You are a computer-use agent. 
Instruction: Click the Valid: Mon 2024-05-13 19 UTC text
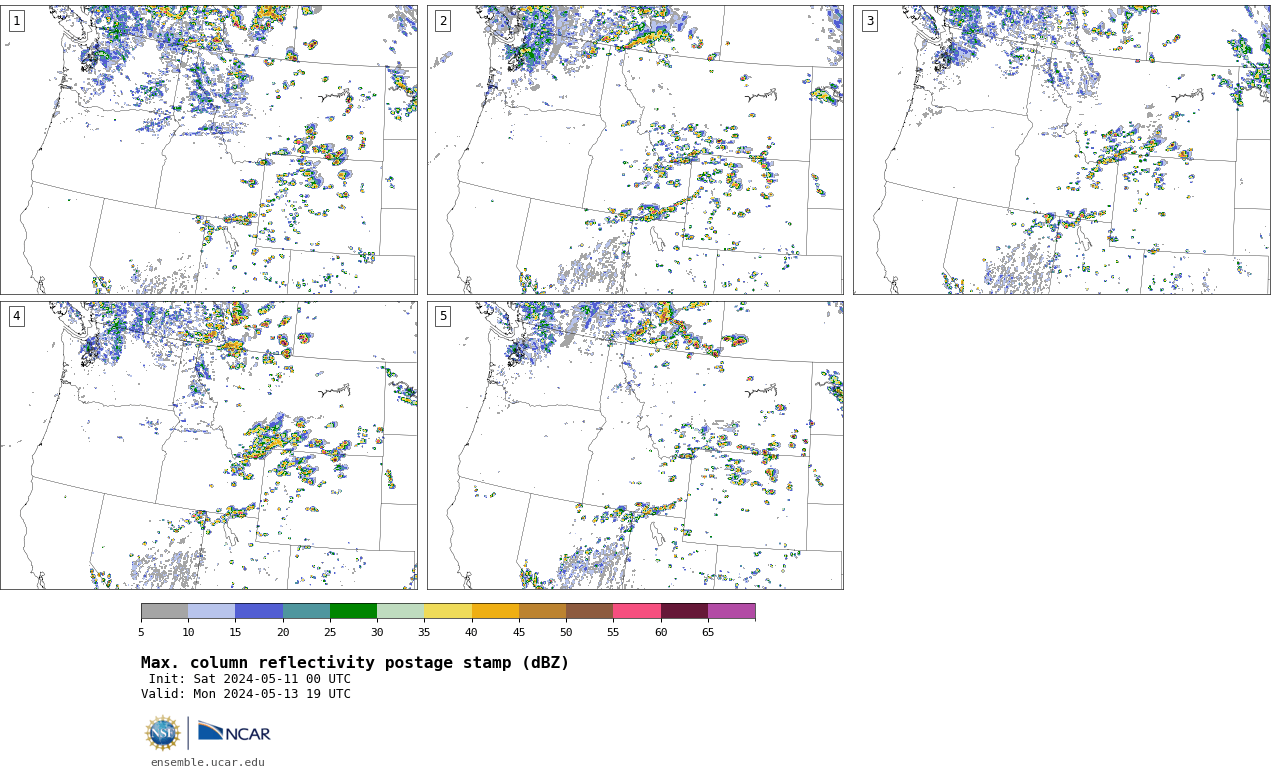246,694
